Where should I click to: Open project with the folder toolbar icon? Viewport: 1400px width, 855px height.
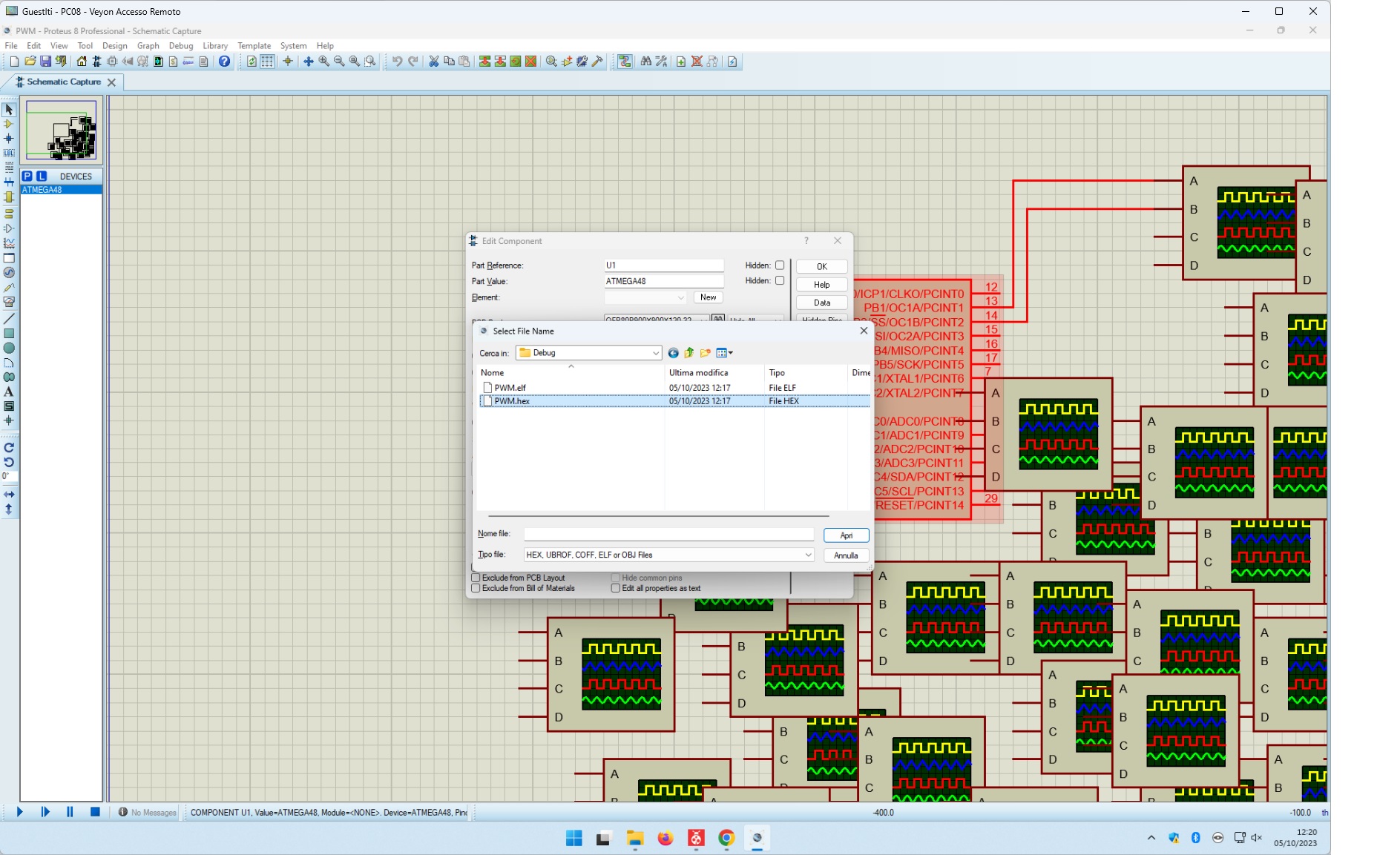point(30,62)
